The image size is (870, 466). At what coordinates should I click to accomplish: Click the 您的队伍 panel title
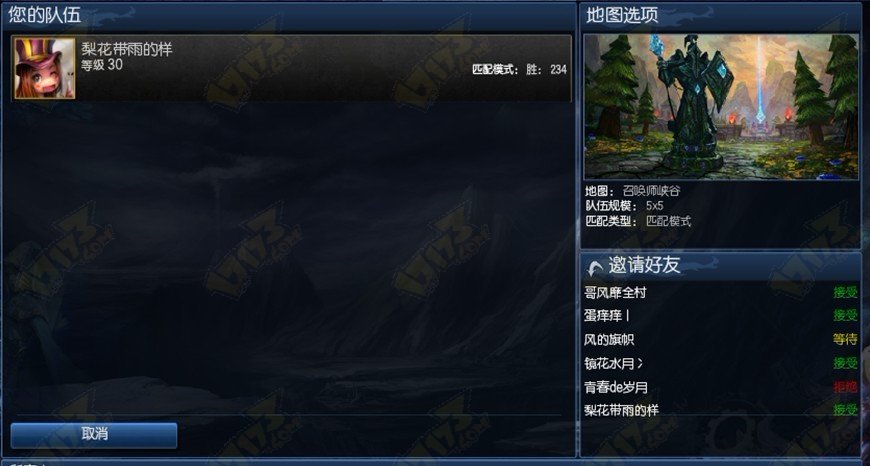click(45, 15)
